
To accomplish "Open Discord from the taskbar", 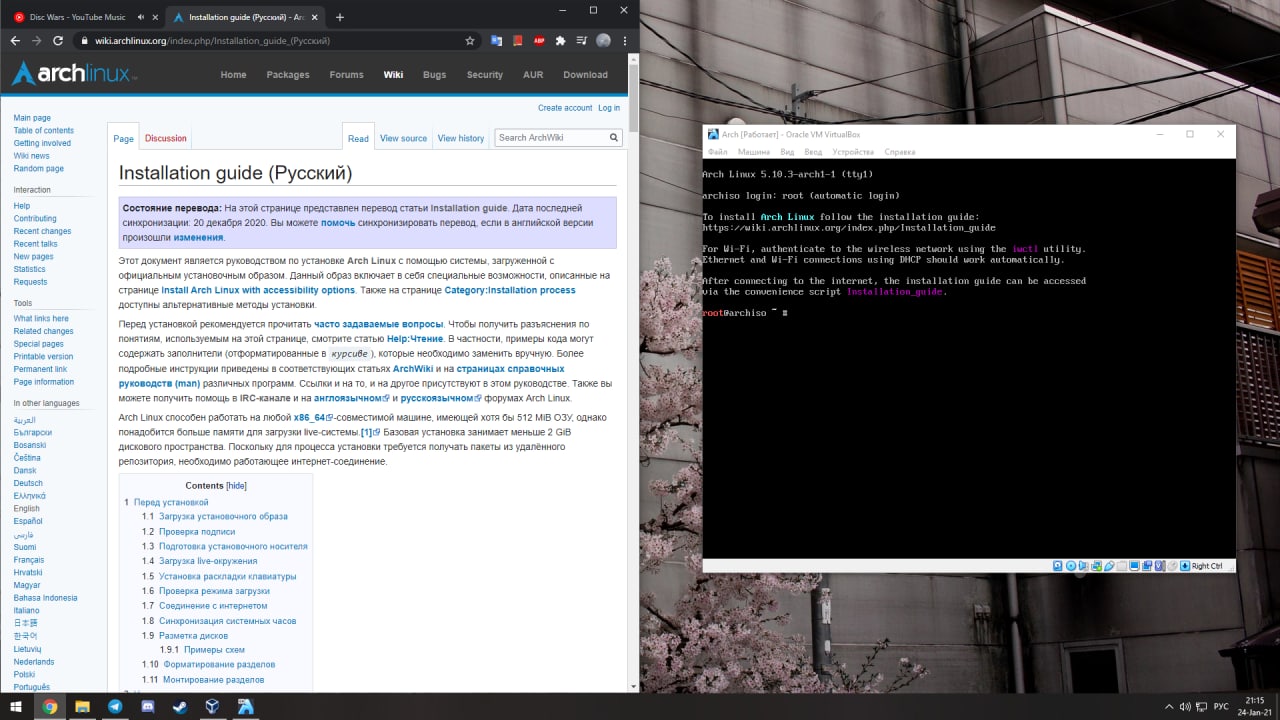I will coord(147,706).
